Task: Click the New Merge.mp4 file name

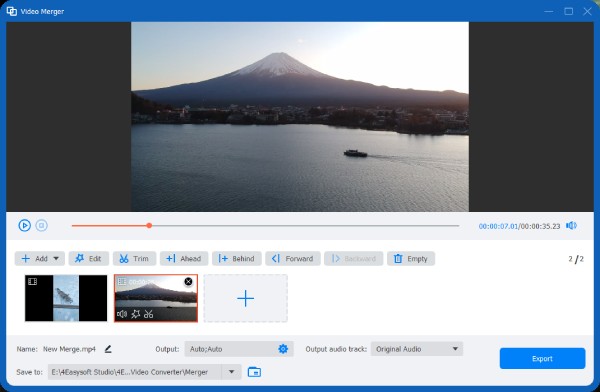Action: 69,349
